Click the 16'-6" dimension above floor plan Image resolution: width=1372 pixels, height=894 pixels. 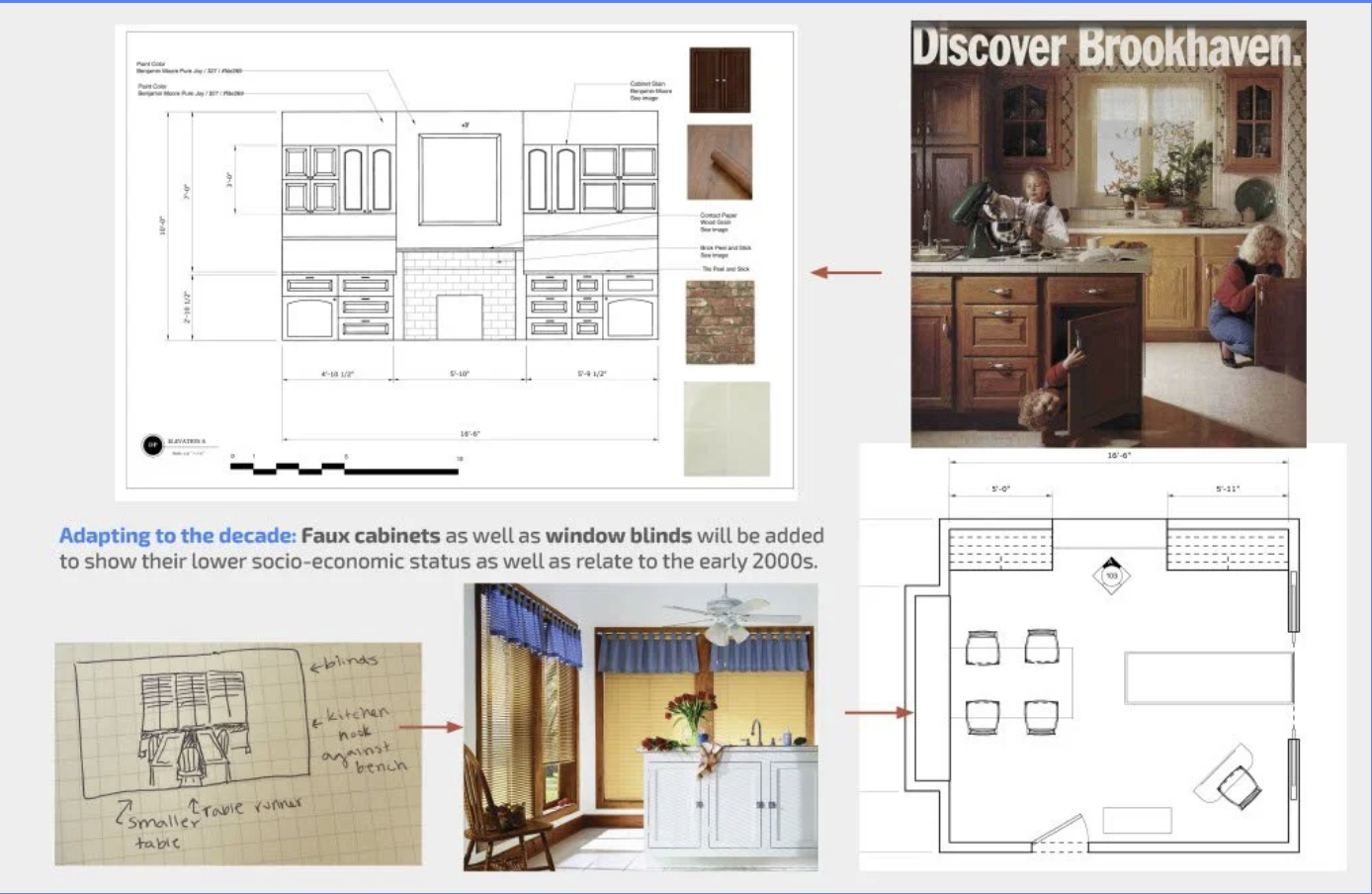[x=1118, y=456]
